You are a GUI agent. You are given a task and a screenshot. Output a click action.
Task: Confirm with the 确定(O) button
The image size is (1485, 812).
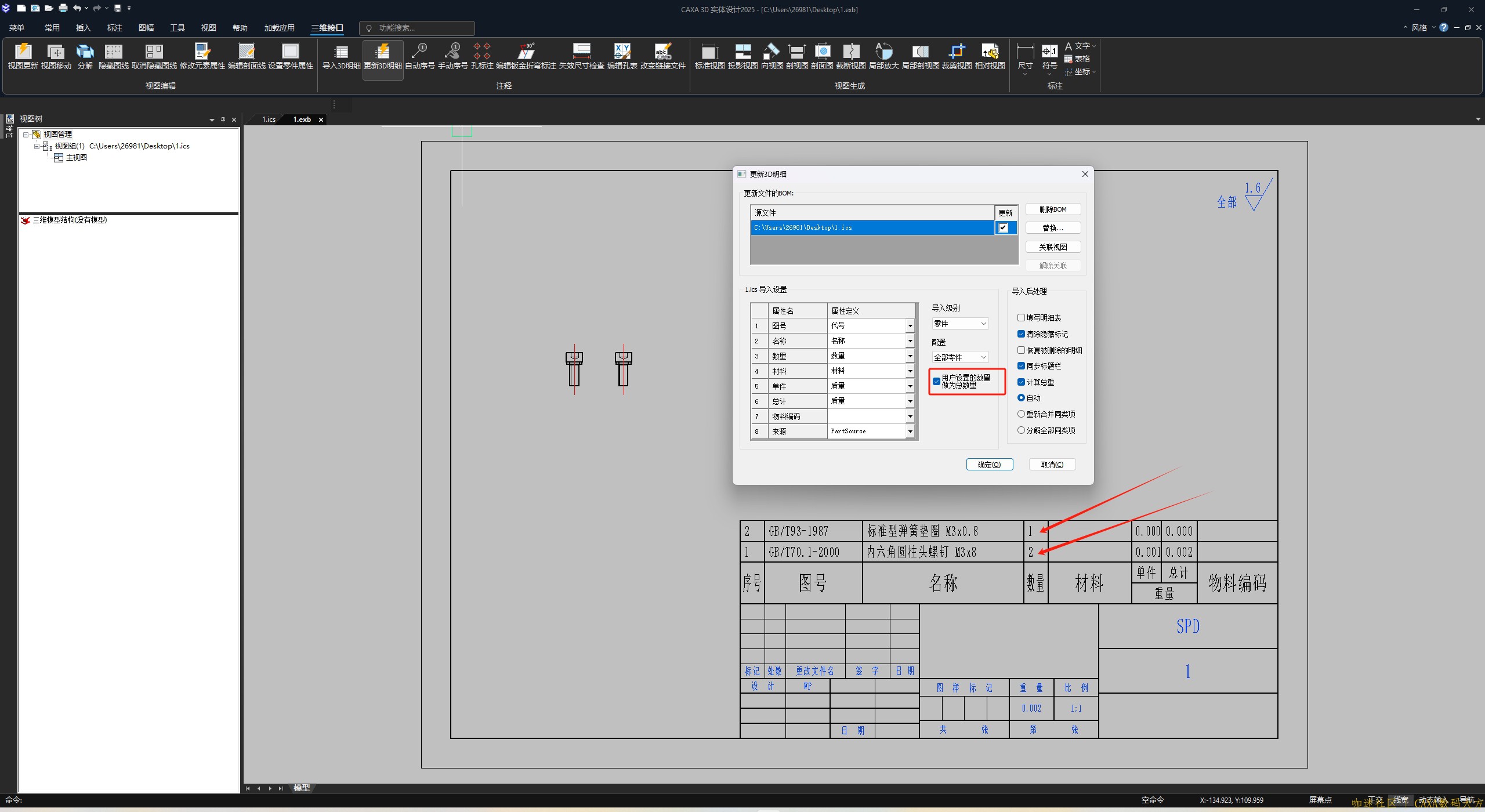[990, 465]
